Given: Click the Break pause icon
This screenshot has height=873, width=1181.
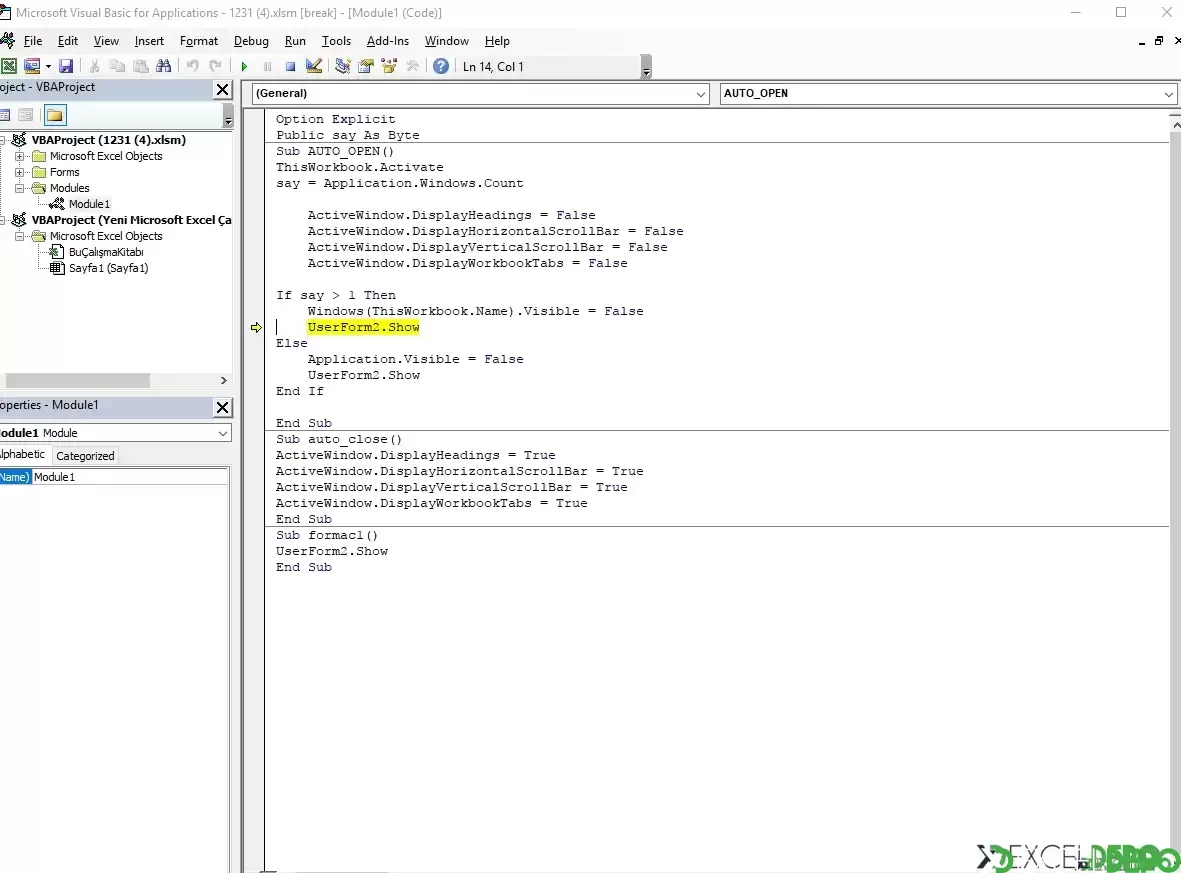Looking at the screenshot, I should click(267, 66).
